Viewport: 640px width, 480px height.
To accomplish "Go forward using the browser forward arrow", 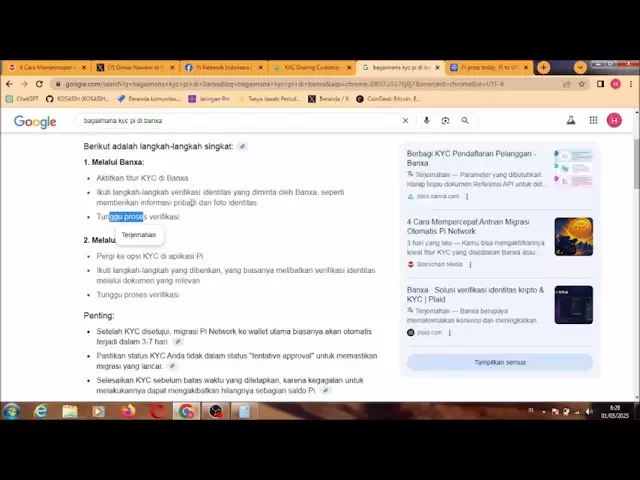I will 24,84.
